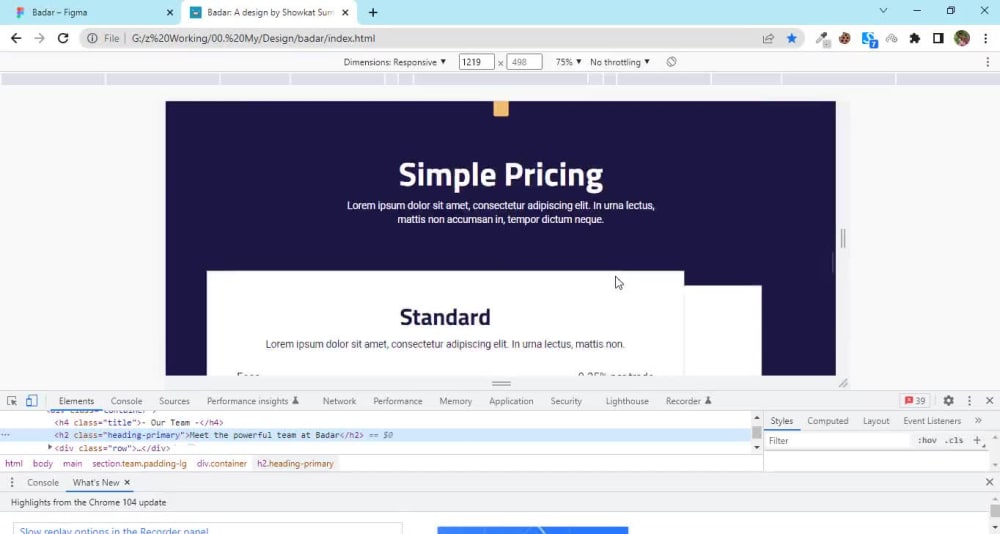Open a new browser tab
The image size is (1000, 534).
tap(373, 12)
